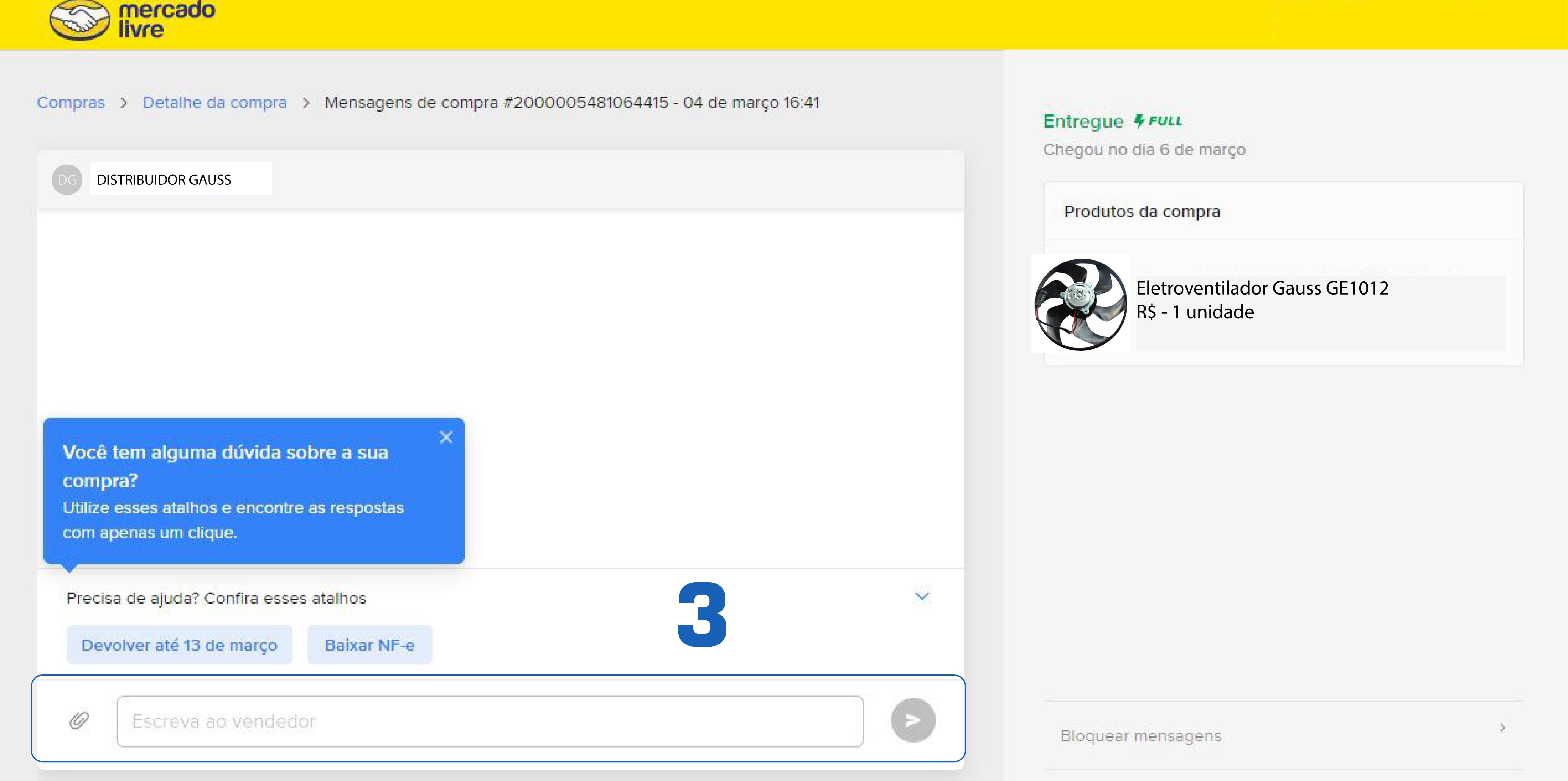Screen dimensions: 1568x781
Task: Click the Mercado Livre handshake logo
Action: tap(80, 20)
